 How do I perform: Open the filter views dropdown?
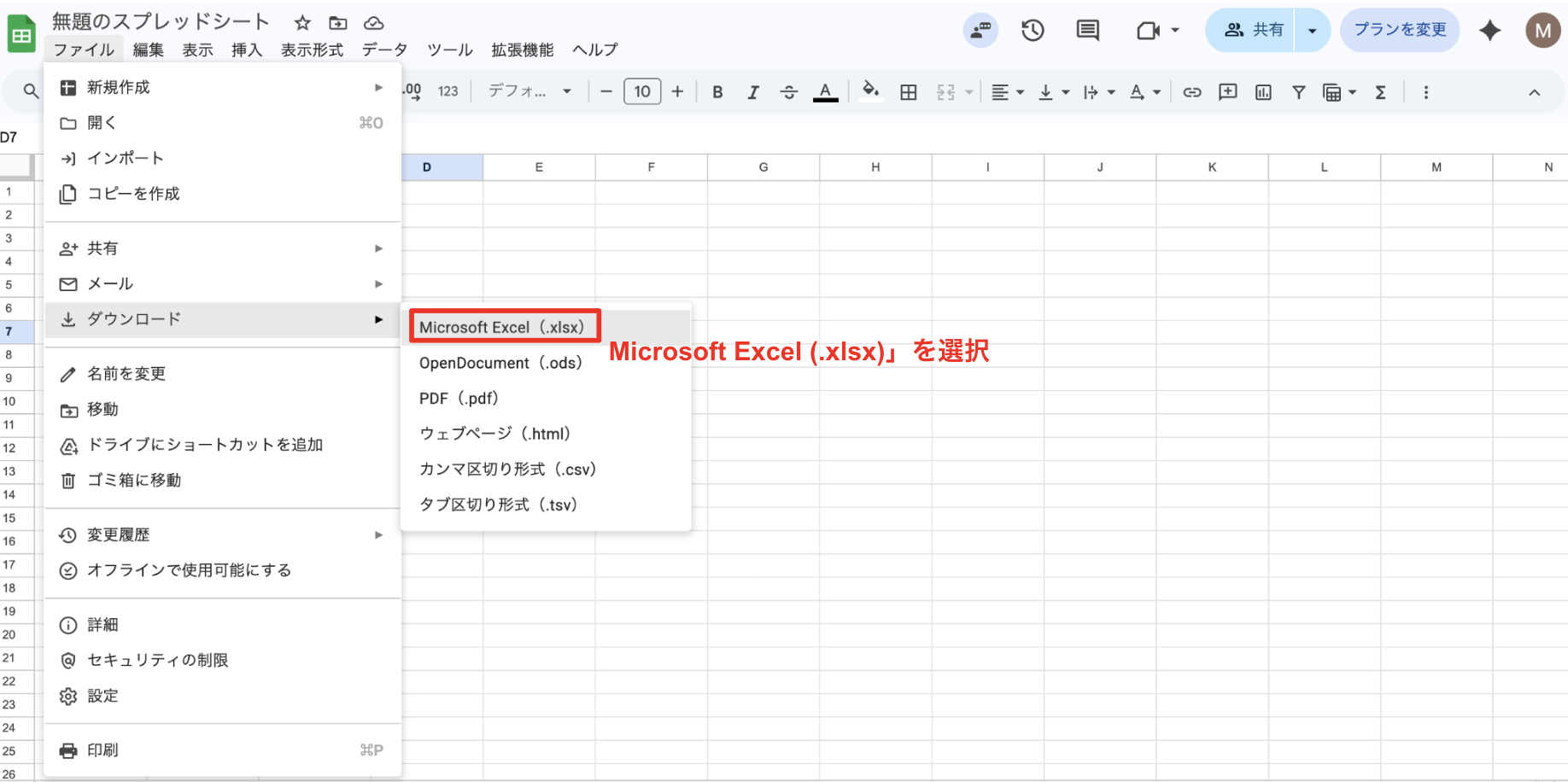pos(1339,92)
